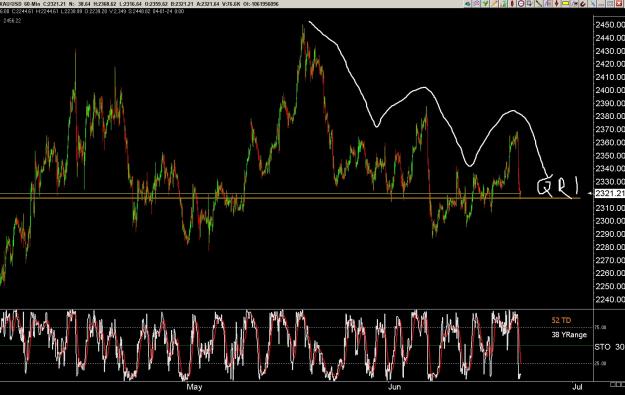
Task: Click the 2250.00 price axis label
Action: (610, 286)
